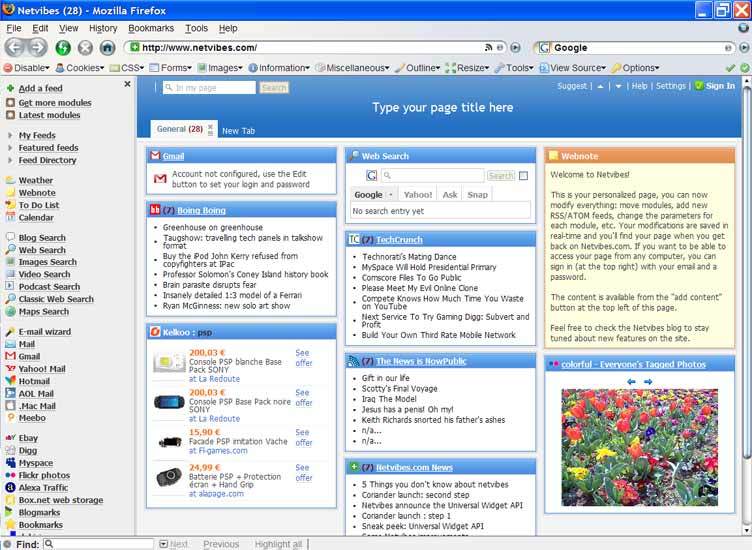Click the Ebay sidebar icon
Viewport: 752px width, 550px height.
10,438
